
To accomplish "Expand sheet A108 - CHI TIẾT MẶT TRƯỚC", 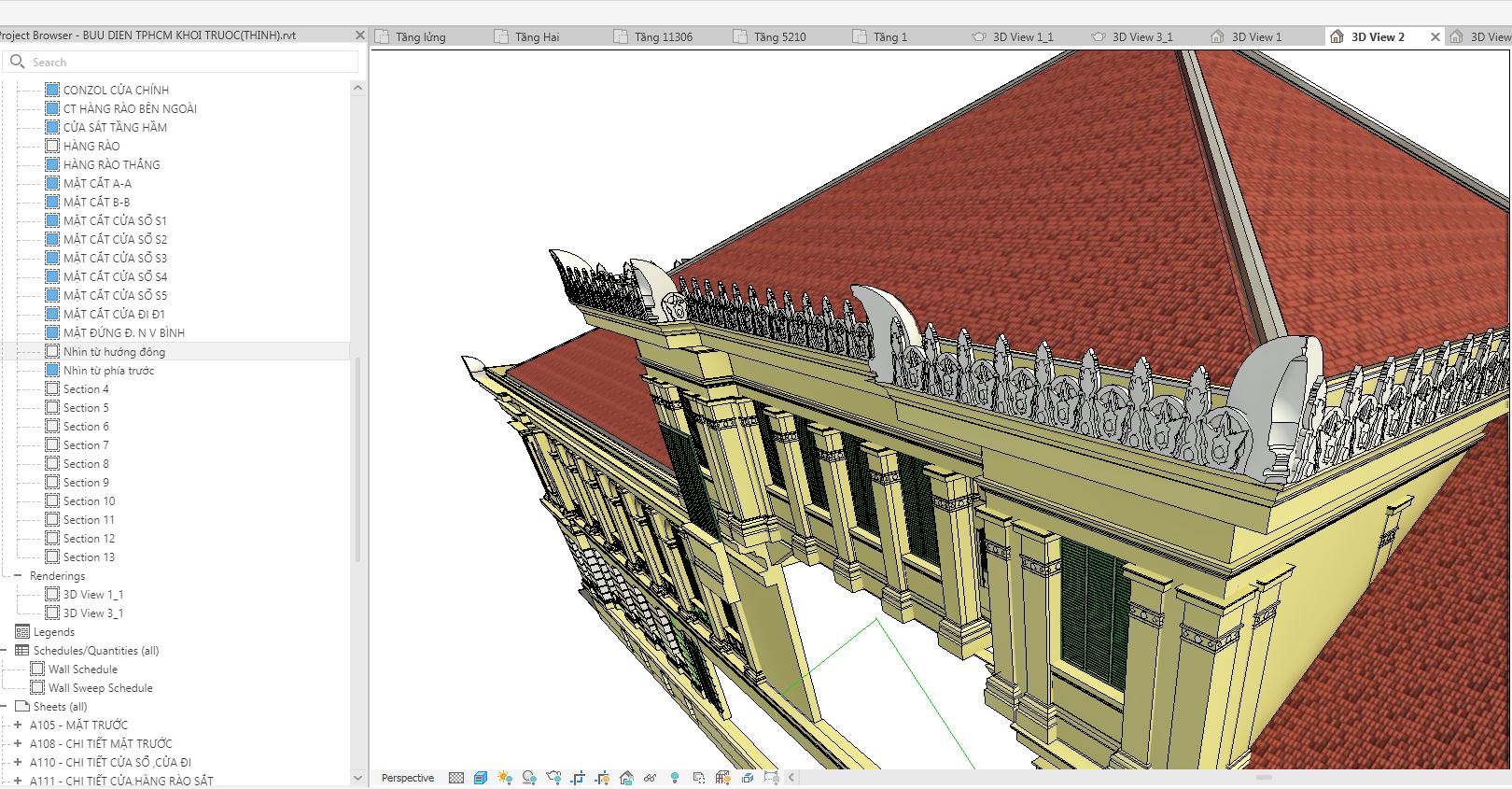I will [18, 743].
